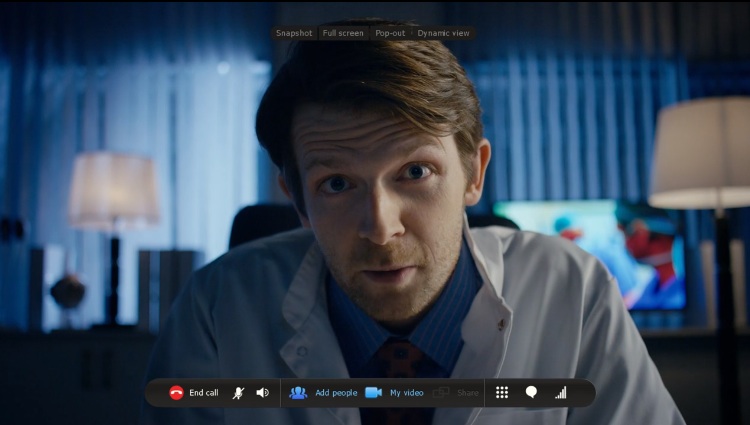750x425 pixels.
Task: Click the End call text label
Action: [x=204, y=392]
